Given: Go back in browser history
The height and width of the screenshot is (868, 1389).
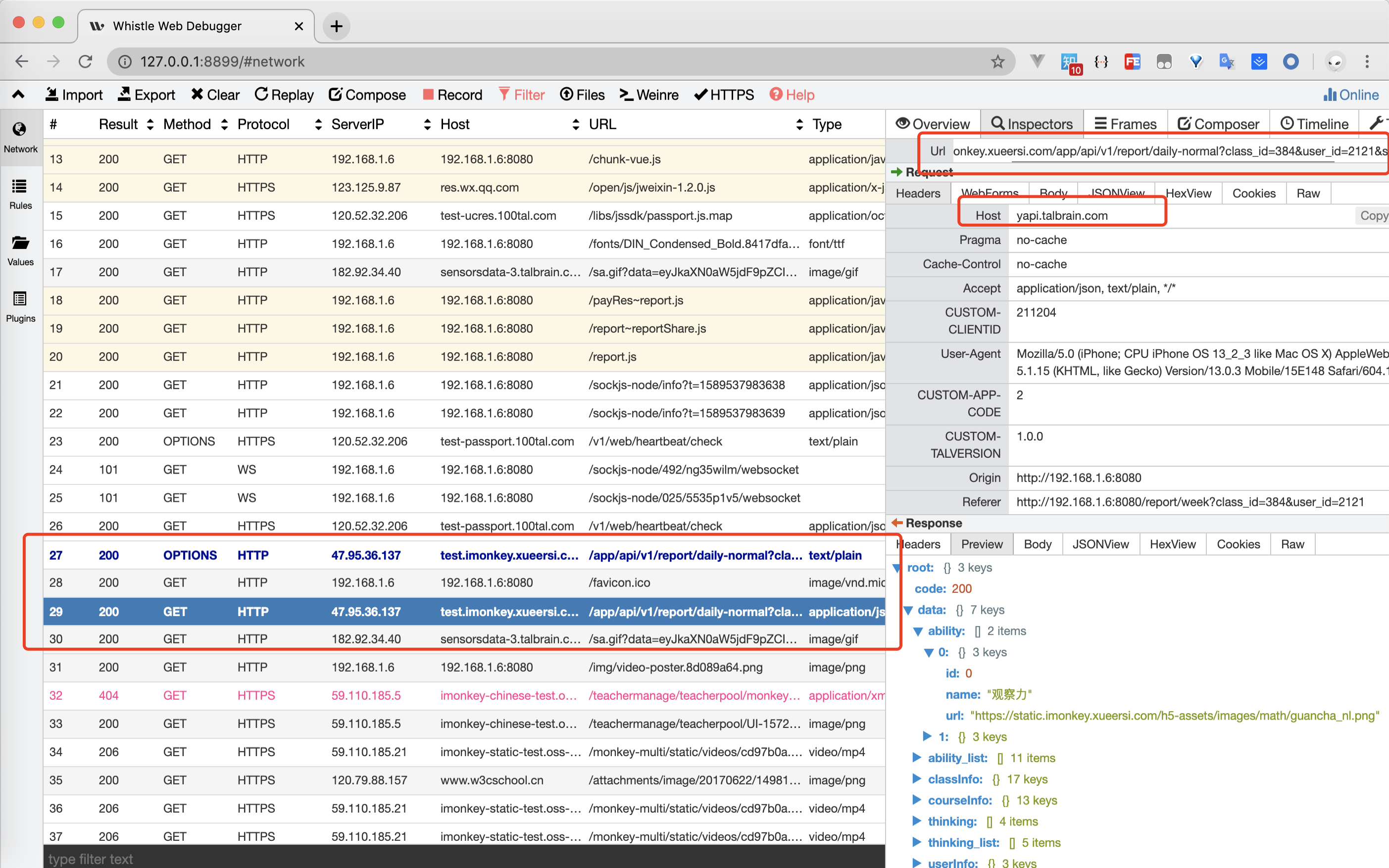Looking at the screenshot, I should pos(21,61).
